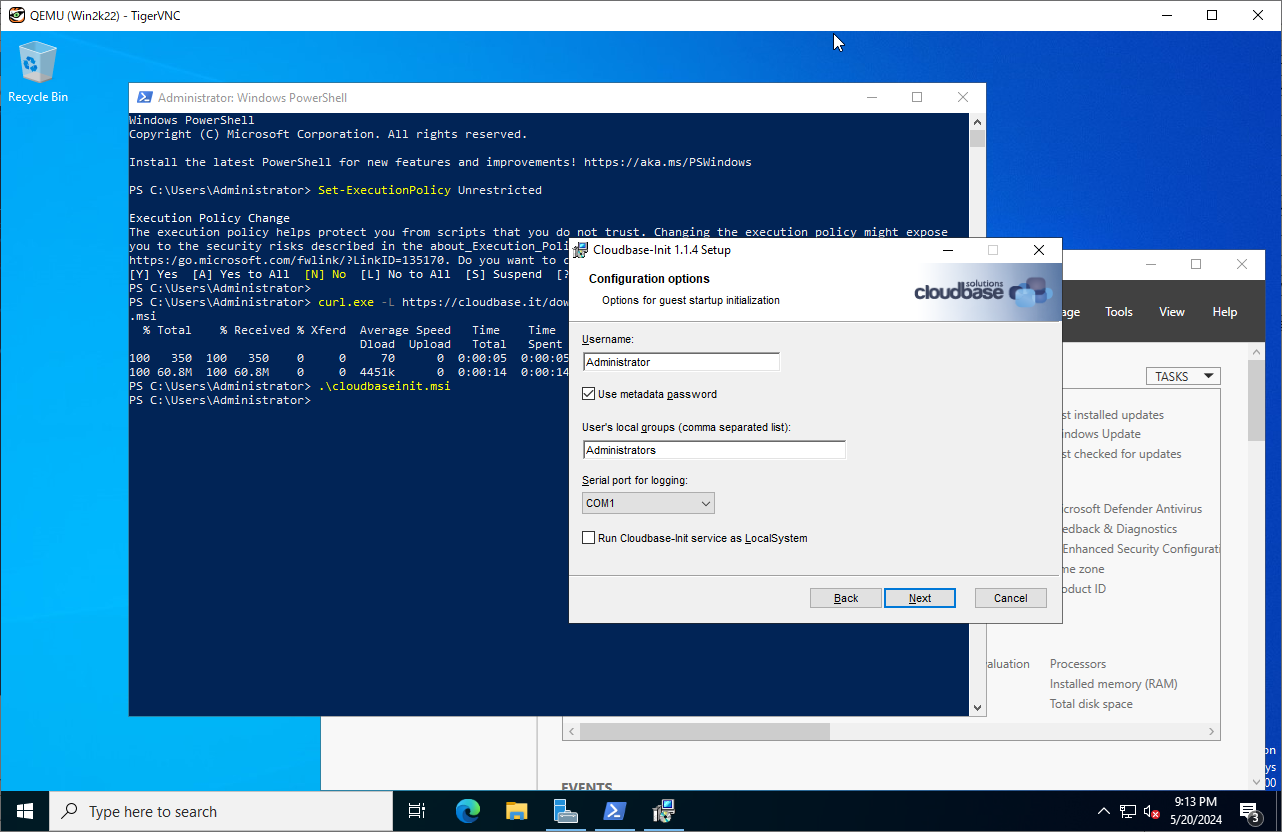Open File Explorer from the taskbar
Image resolution: width=1282 pixels, height=832 pixels.
516,811
